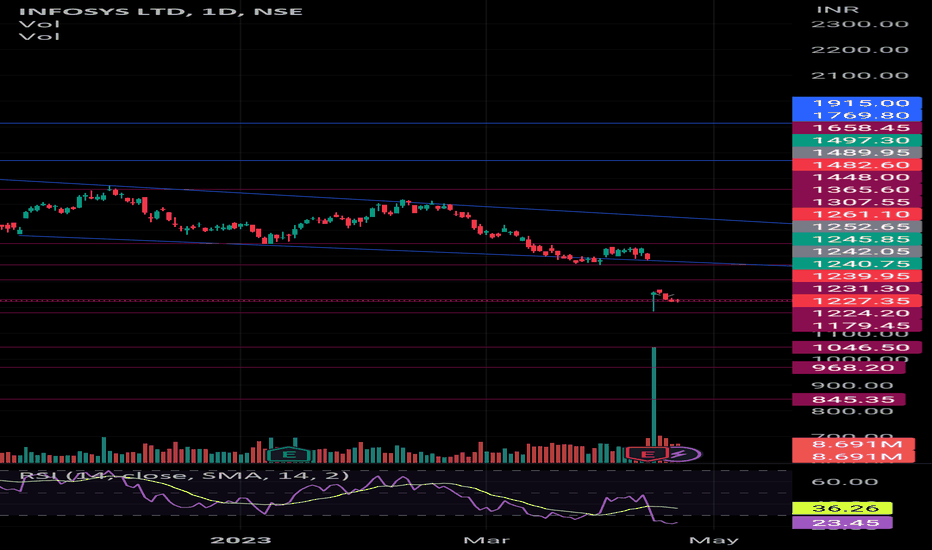Click the red 1261.10 price label
Screen dimensions: 932x550
(x=857, y=215)
